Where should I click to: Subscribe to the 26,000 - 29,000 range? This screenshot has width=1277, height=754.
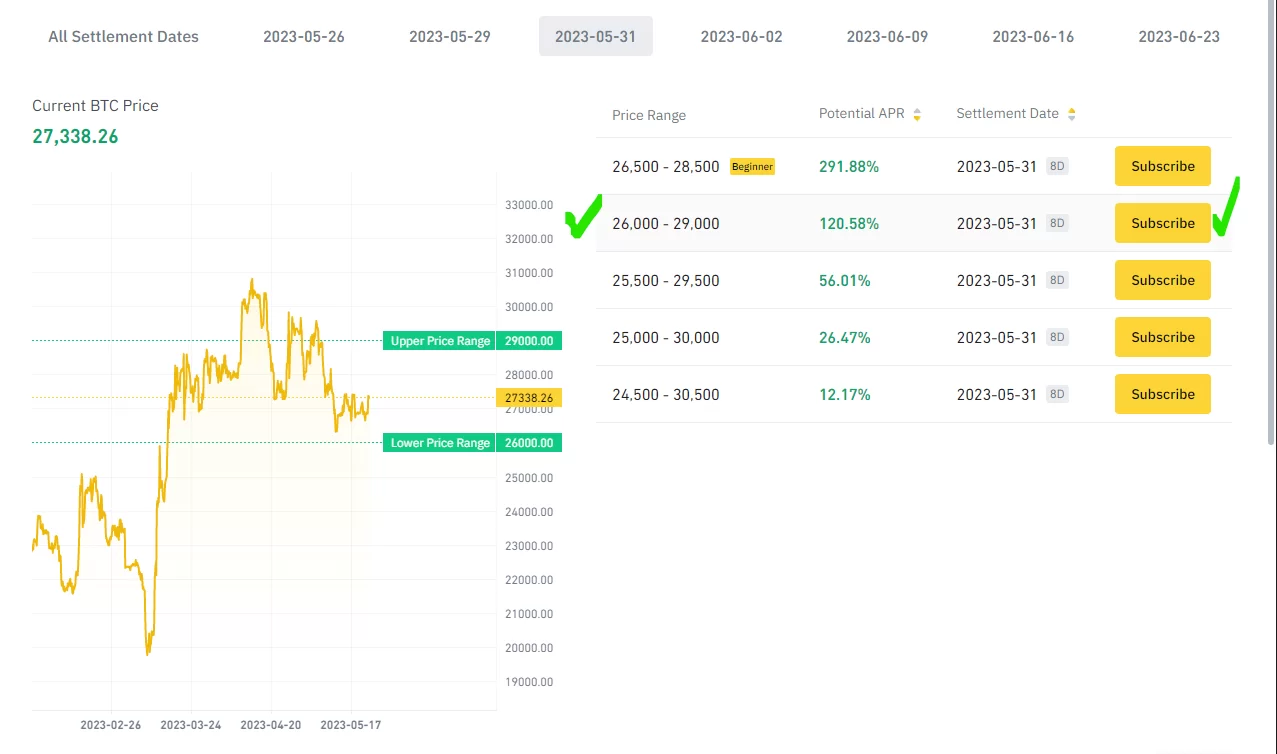(1162, 224)
